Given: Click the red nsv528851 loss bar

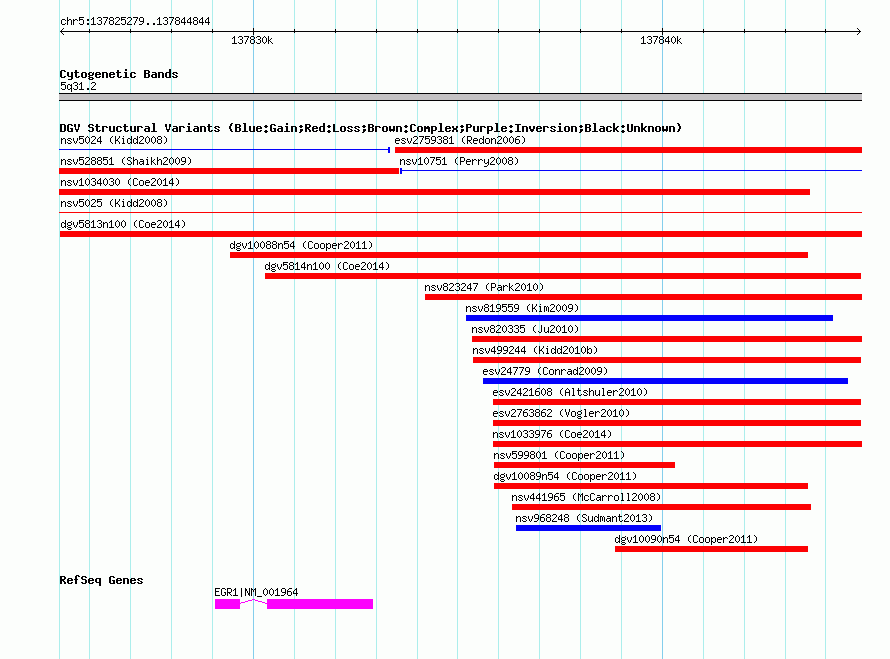Looking at the screenshot, I should pyautogui.click(x=229, y=171).
